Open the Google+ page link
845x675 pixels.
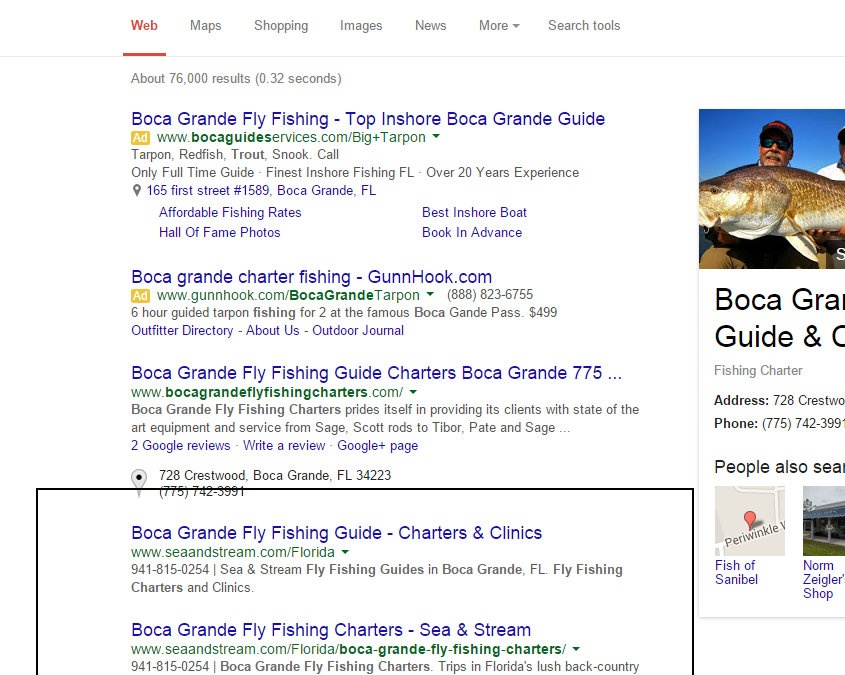[377, 446]
